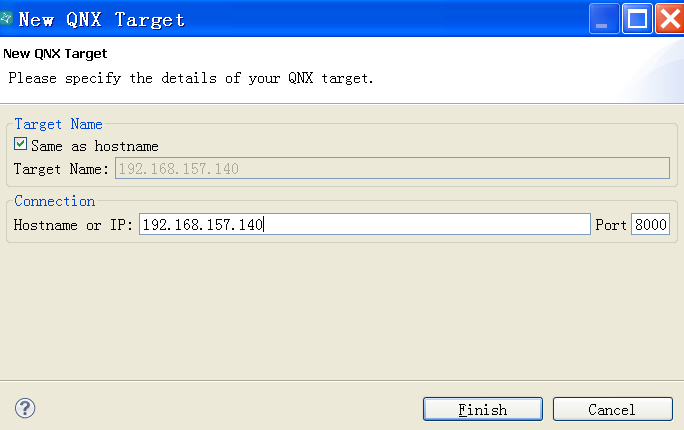Open help via the question mark icon
Viewport: 684px width, 430px height.
(x=25, y=409)
